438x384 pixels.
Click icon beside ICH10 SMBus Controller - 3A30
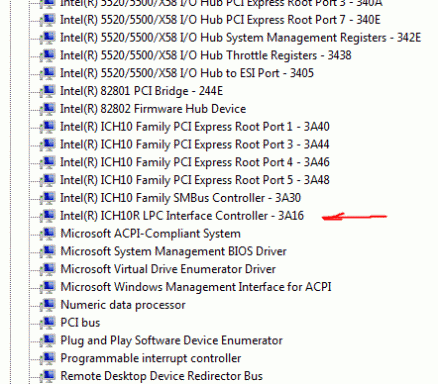pos(48,198)
